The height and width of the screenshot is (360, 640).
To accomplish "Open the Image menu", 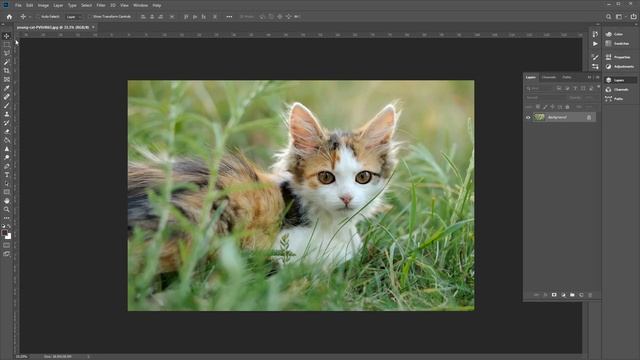I will (x=43, y=5).
